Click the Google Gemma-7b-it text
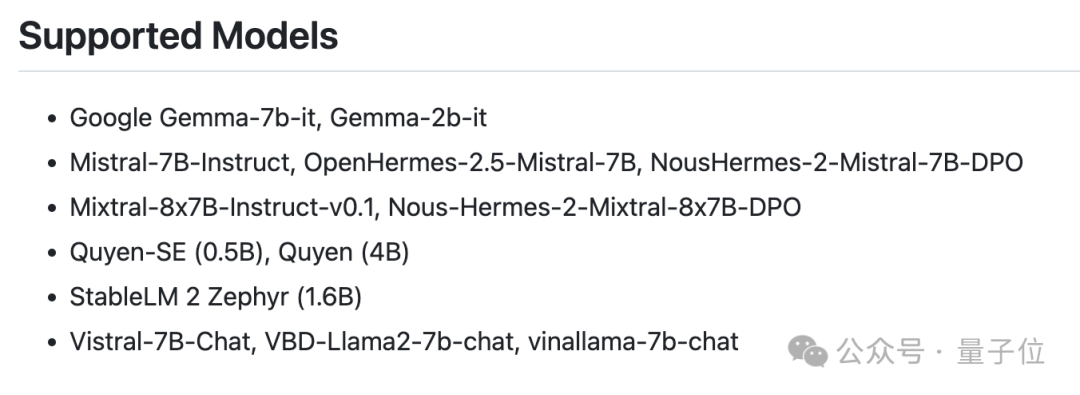1080x395 pixels. (x=193, y=118)
